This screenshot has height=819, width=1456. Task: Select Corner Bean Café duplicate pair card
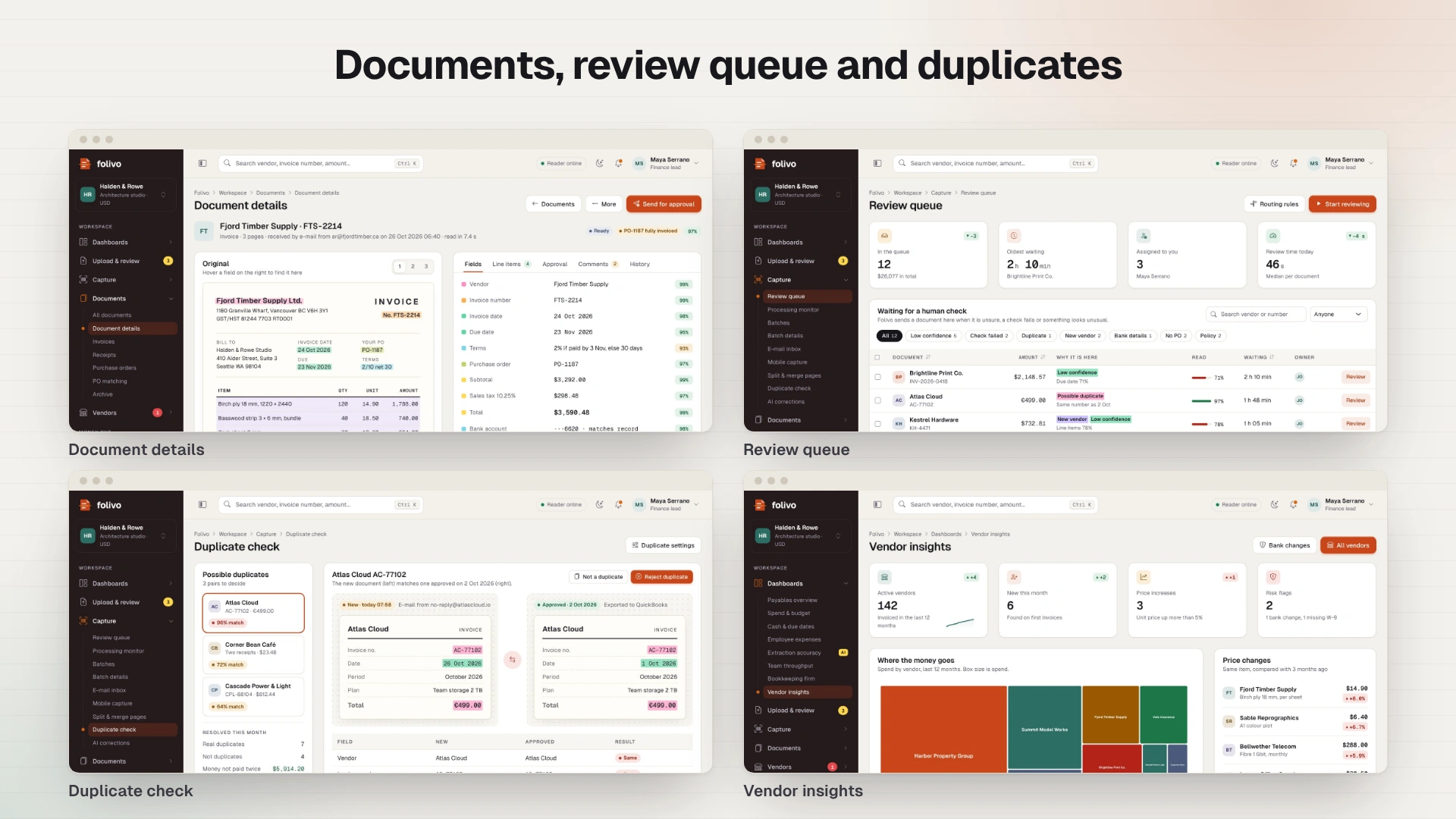pos(253,654)
